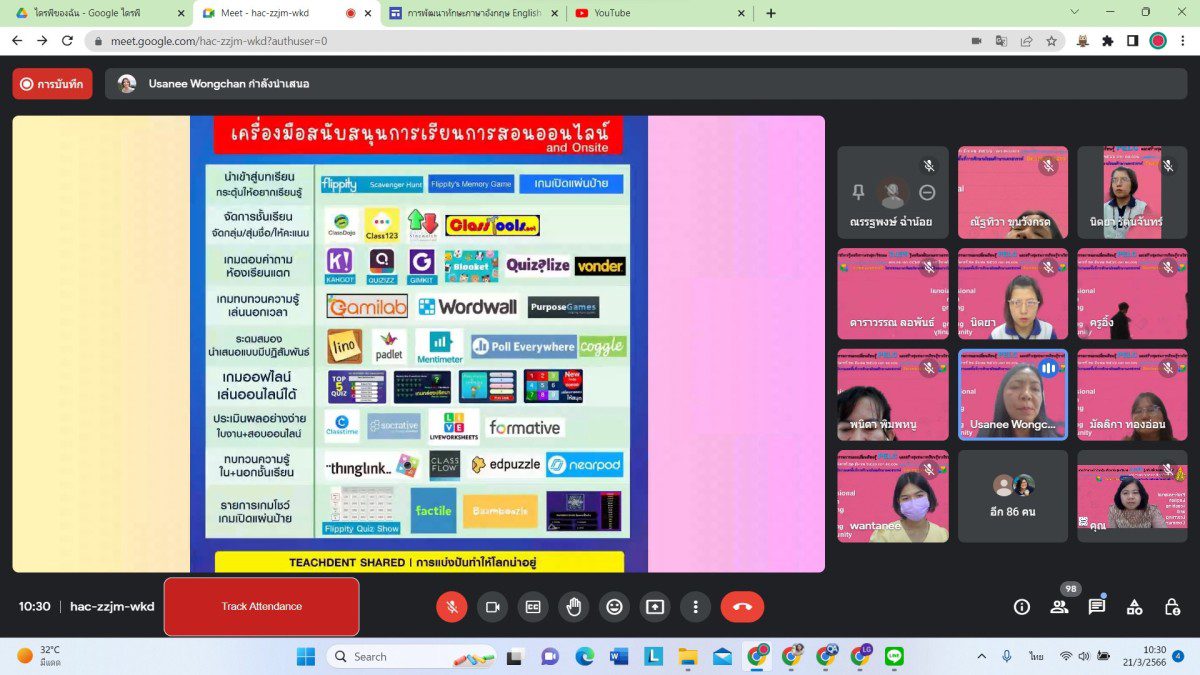1200x675 pixels.
Task: Reload the Meet page
Action: tap(68, 41)
